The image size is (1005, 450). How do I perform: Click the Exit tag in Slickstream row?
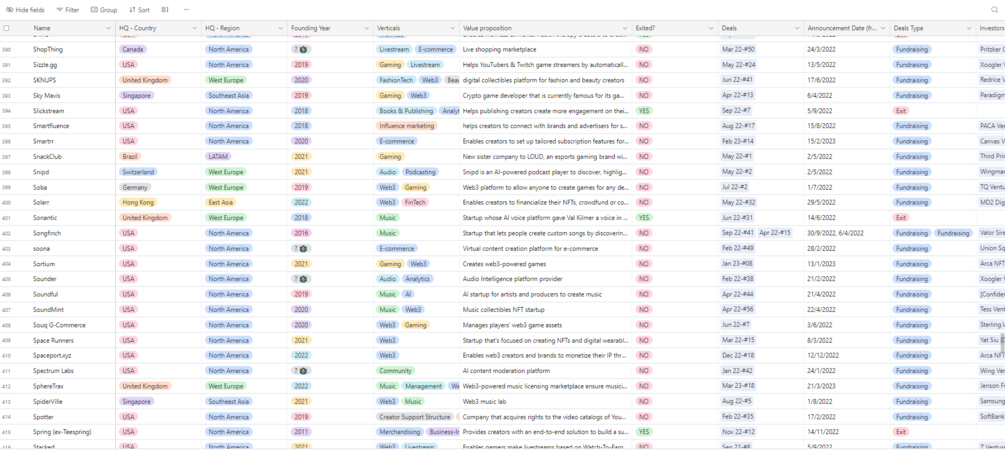(901, 111)
